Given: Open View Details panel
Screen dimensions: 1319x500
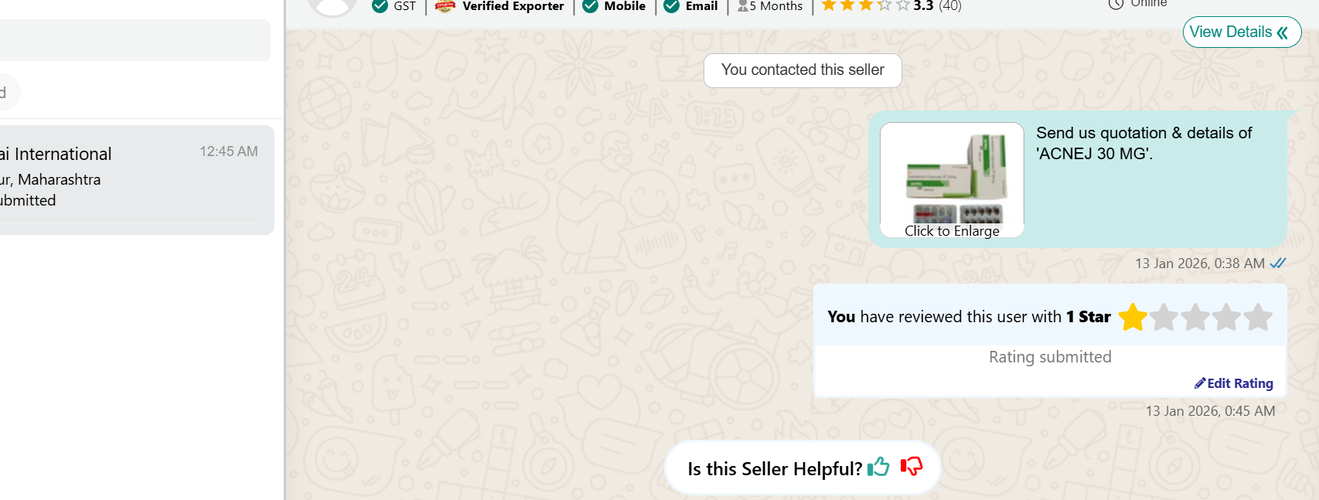Looking at the screenshot, I should point(1242,32).
